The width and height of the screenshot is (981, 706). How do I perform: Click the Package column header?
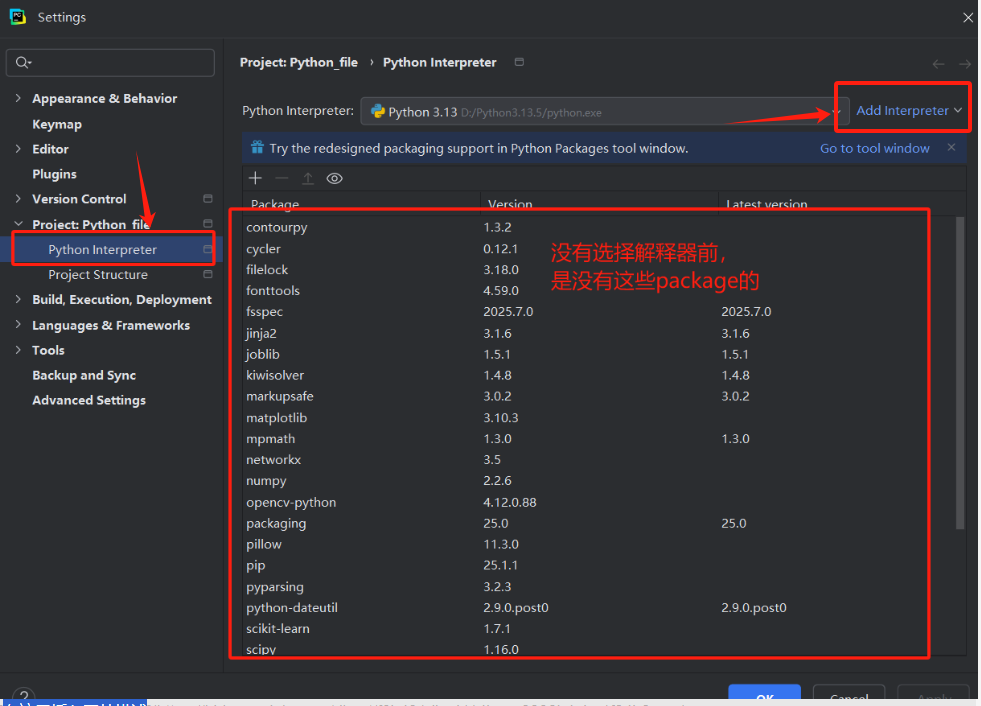click(361, 204)
